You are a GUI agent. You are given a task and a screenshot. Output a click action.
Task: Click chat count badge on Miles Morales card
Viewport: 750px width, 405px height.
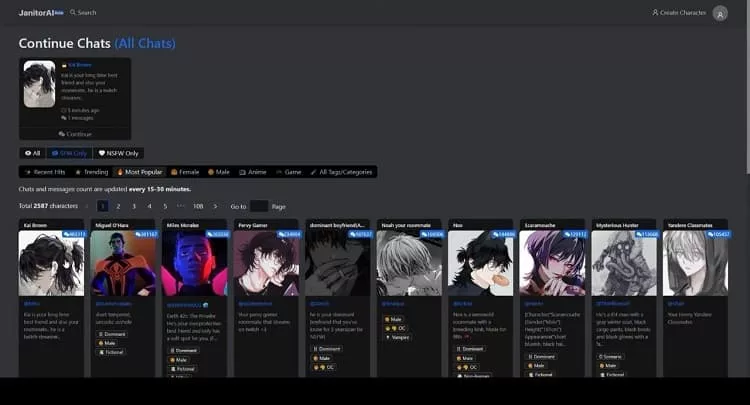tap(218, 234)
